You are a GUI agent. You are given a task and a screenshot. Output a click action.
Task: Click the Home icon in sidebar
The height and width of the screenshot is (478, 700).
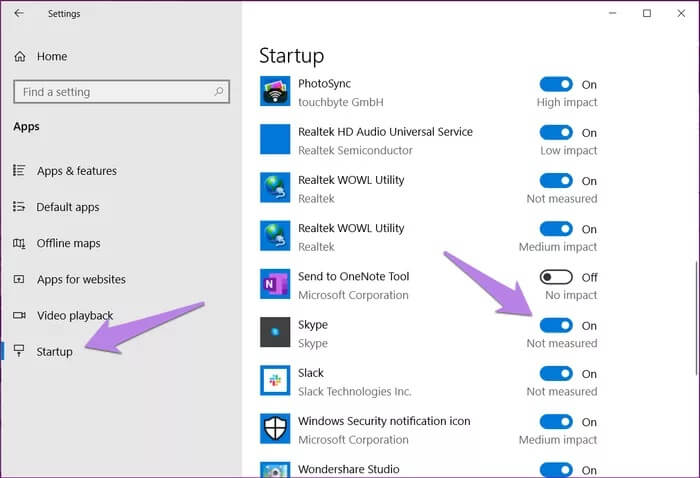(20, 57)
